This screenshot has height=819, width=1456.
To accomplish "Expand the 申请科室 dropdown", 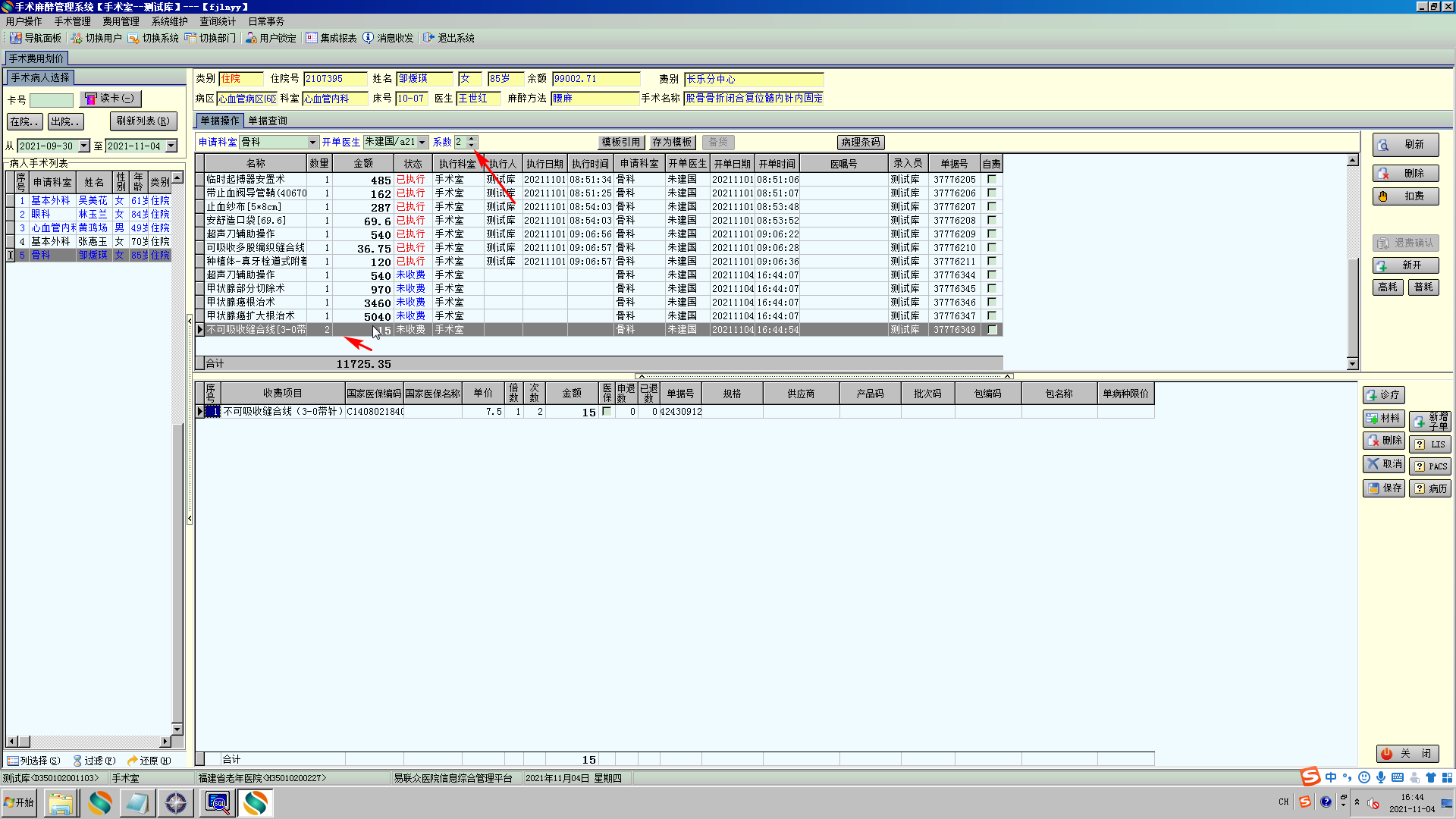I will 312,143.
